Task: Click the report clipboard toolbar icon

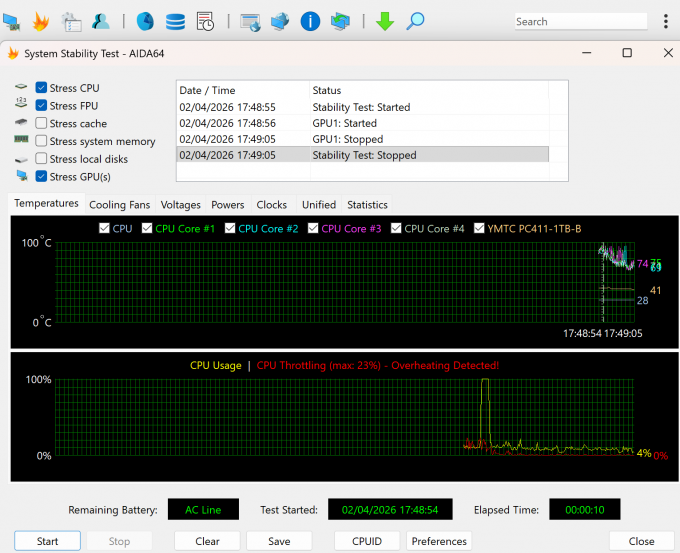Action: pyautogui.click(x=72, y=22)
